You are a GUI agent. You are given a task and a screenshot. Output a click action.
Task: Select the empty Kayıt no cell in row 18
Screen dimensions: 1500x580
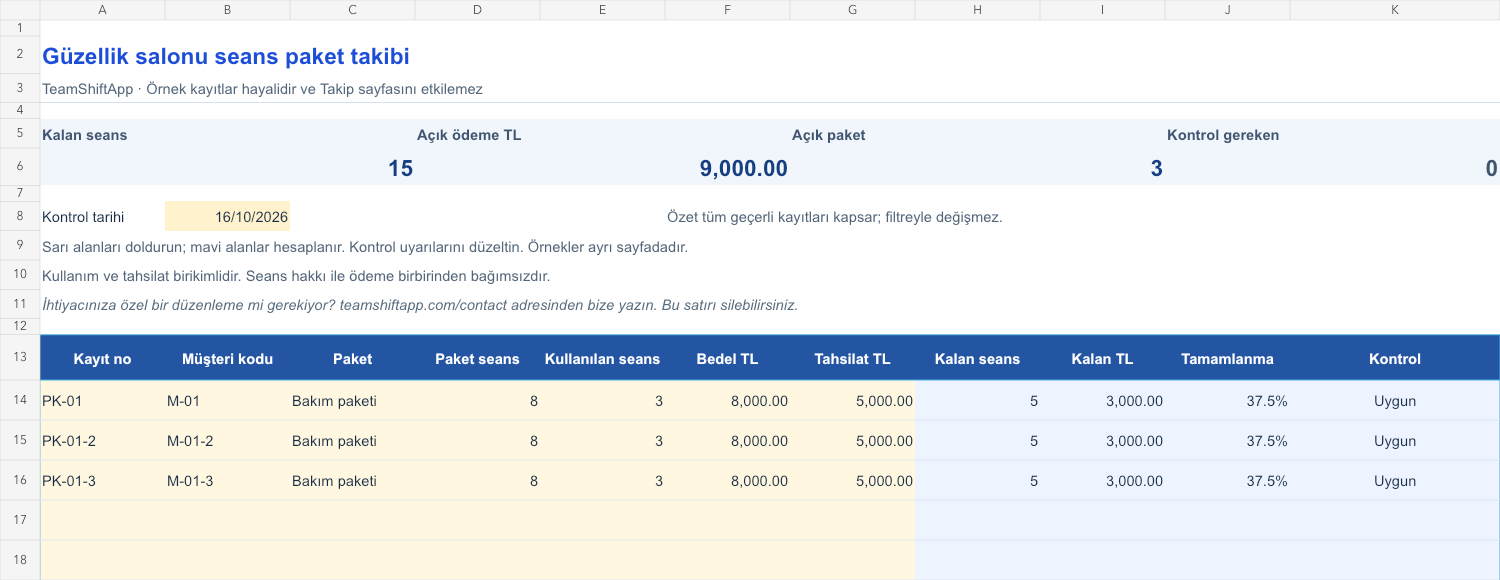[103, 560]
